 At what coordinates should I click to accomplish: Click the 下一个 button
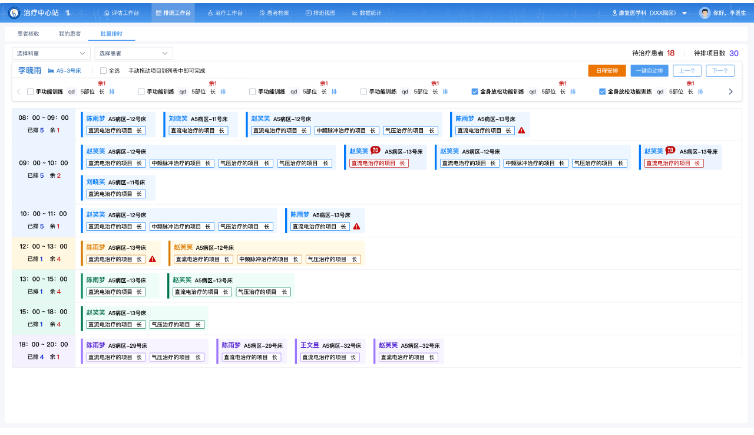[720, 71]
